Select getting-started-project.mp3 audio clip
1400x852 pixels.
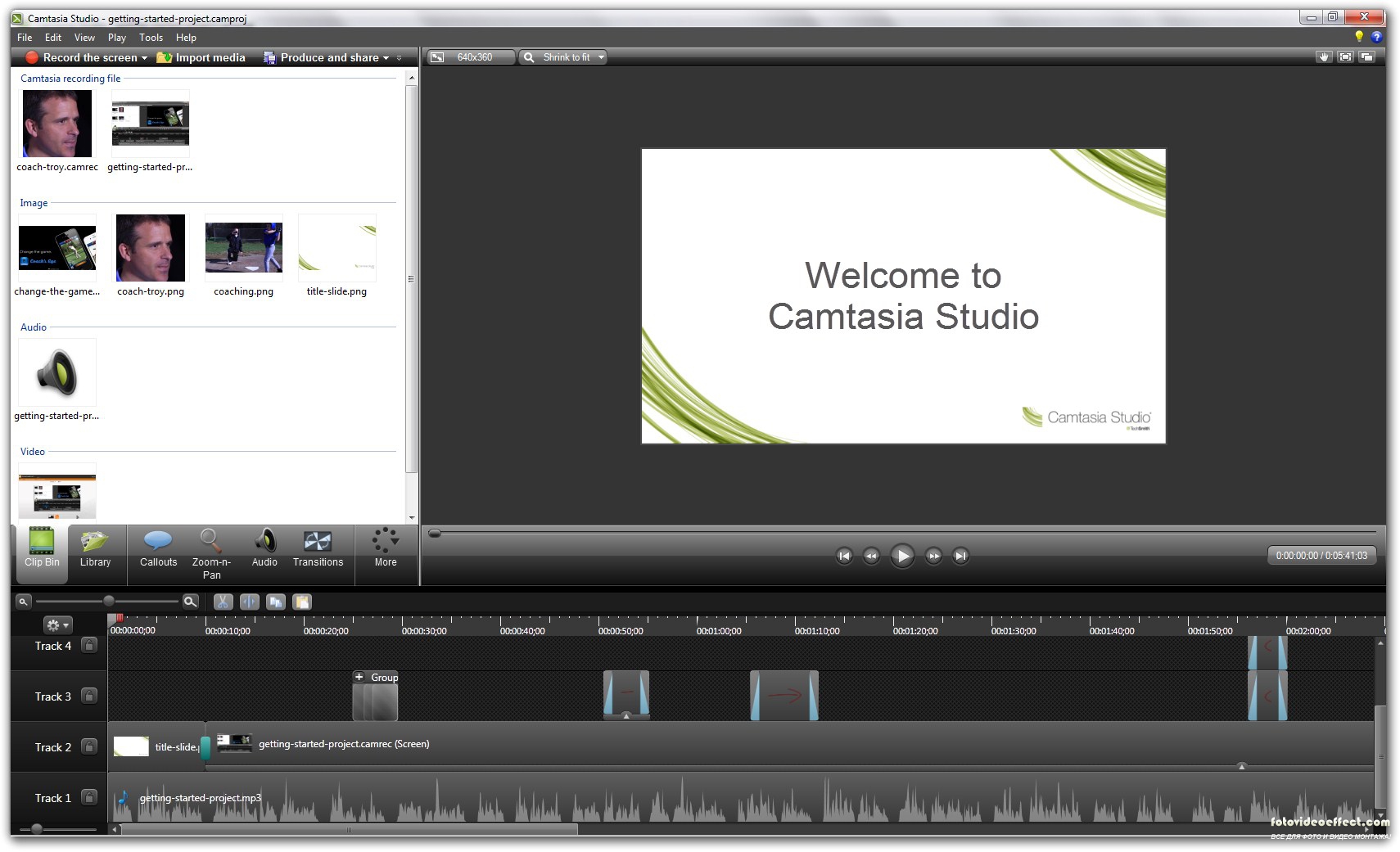[x=741, y=798]
